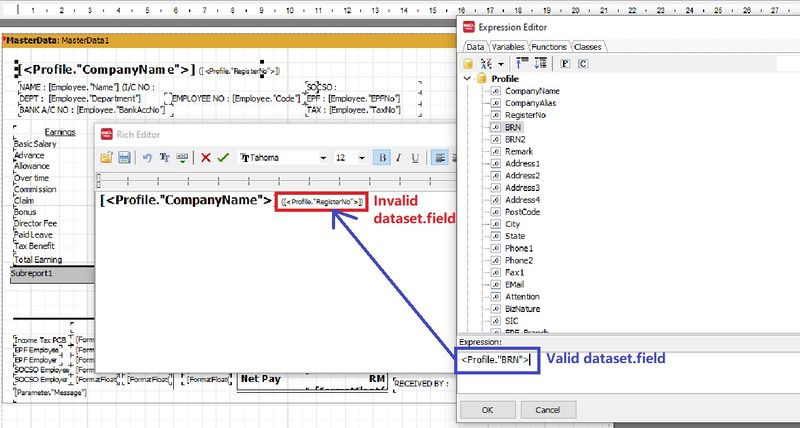Click Cancel in Expression Editor
800x428 pixels.
(548, 410)
